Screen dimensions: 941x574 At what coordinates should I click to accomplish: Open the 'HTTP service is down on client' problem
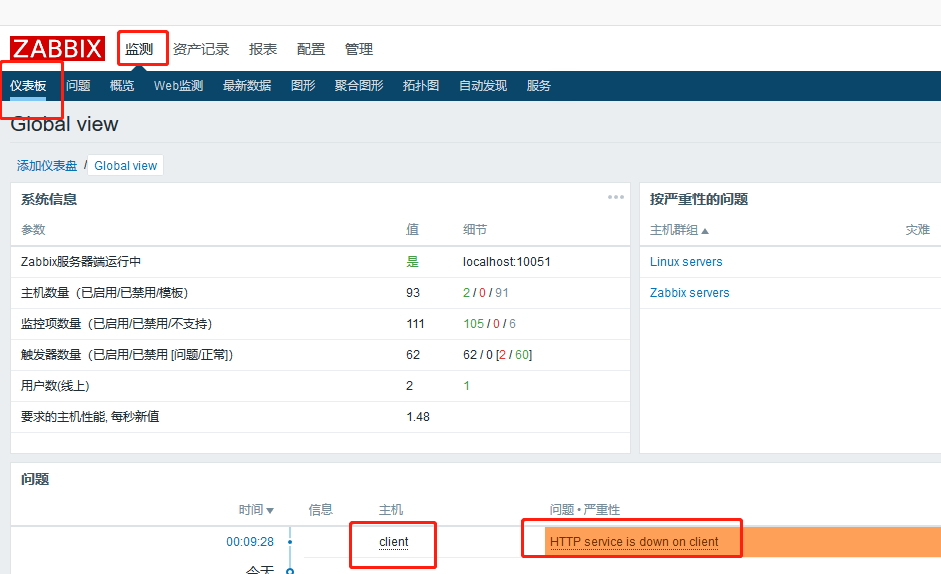[x=634, y=542]
